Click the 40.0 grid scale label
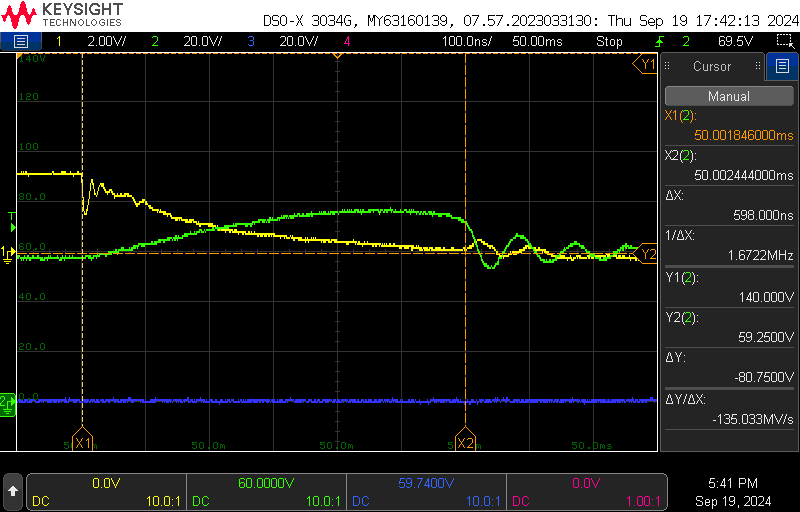 pos(32,297)
